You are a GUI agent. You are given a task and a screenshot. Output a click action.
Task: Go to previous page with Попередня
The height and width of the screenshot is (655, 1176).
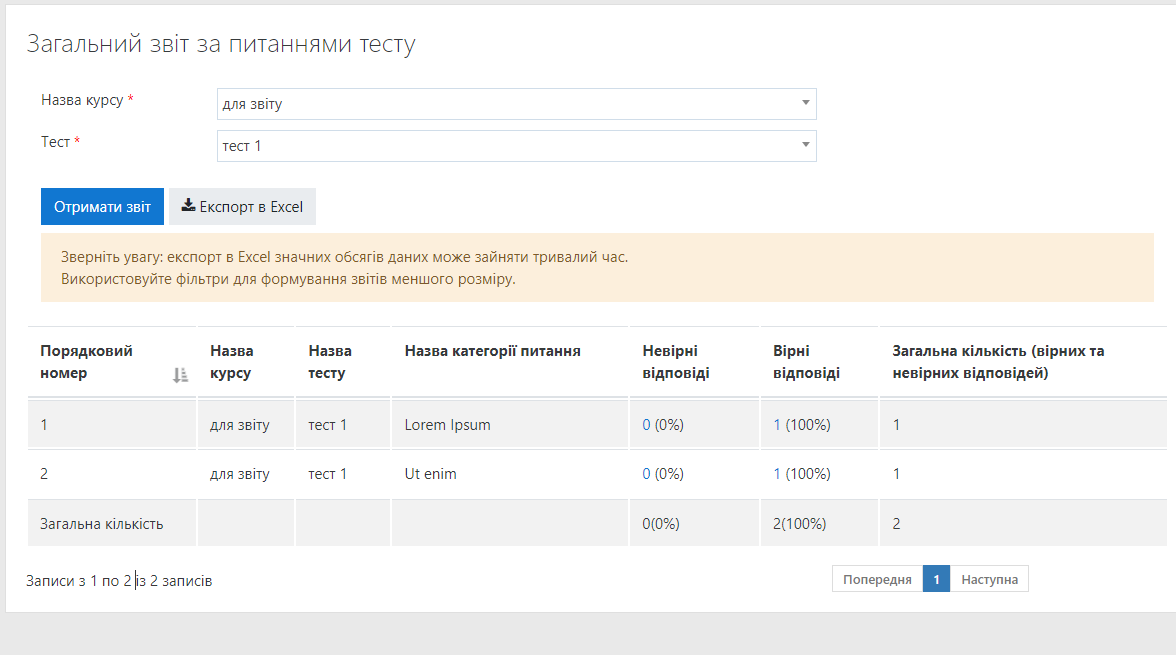click(x=877, y=579)
